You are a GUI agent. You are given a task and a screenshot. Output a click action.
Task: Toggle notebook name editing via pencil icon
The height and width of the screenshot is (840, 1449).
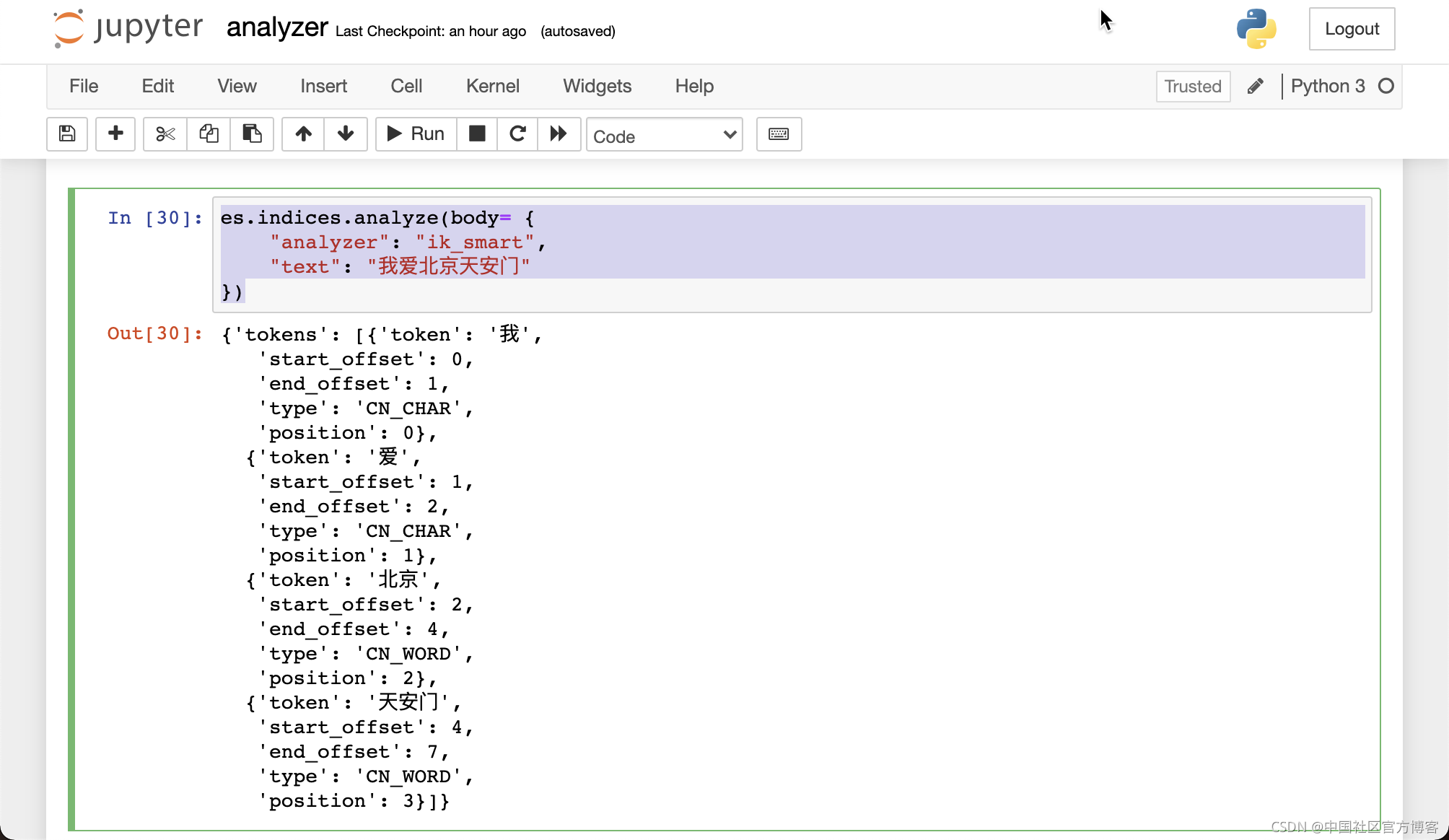tap(1255, 86)
